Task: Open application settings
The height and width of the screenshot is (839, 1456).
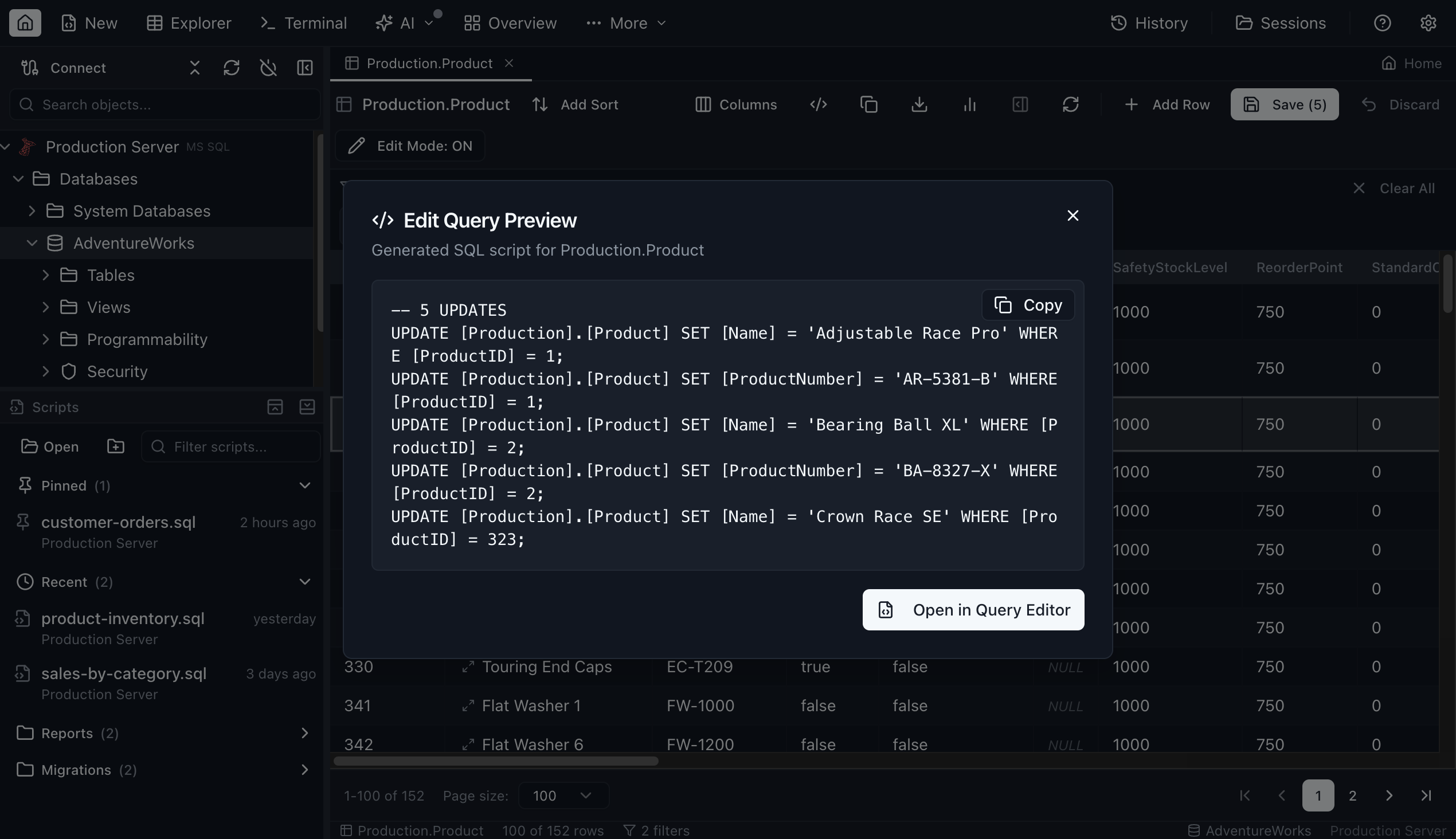Action: tap(1429, 23)
